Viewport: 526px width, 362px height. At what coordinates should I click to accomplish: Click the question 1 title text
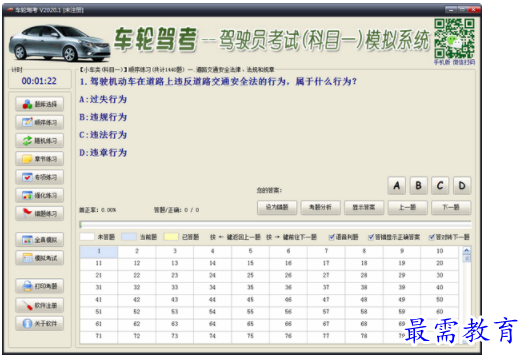[218, 82]
